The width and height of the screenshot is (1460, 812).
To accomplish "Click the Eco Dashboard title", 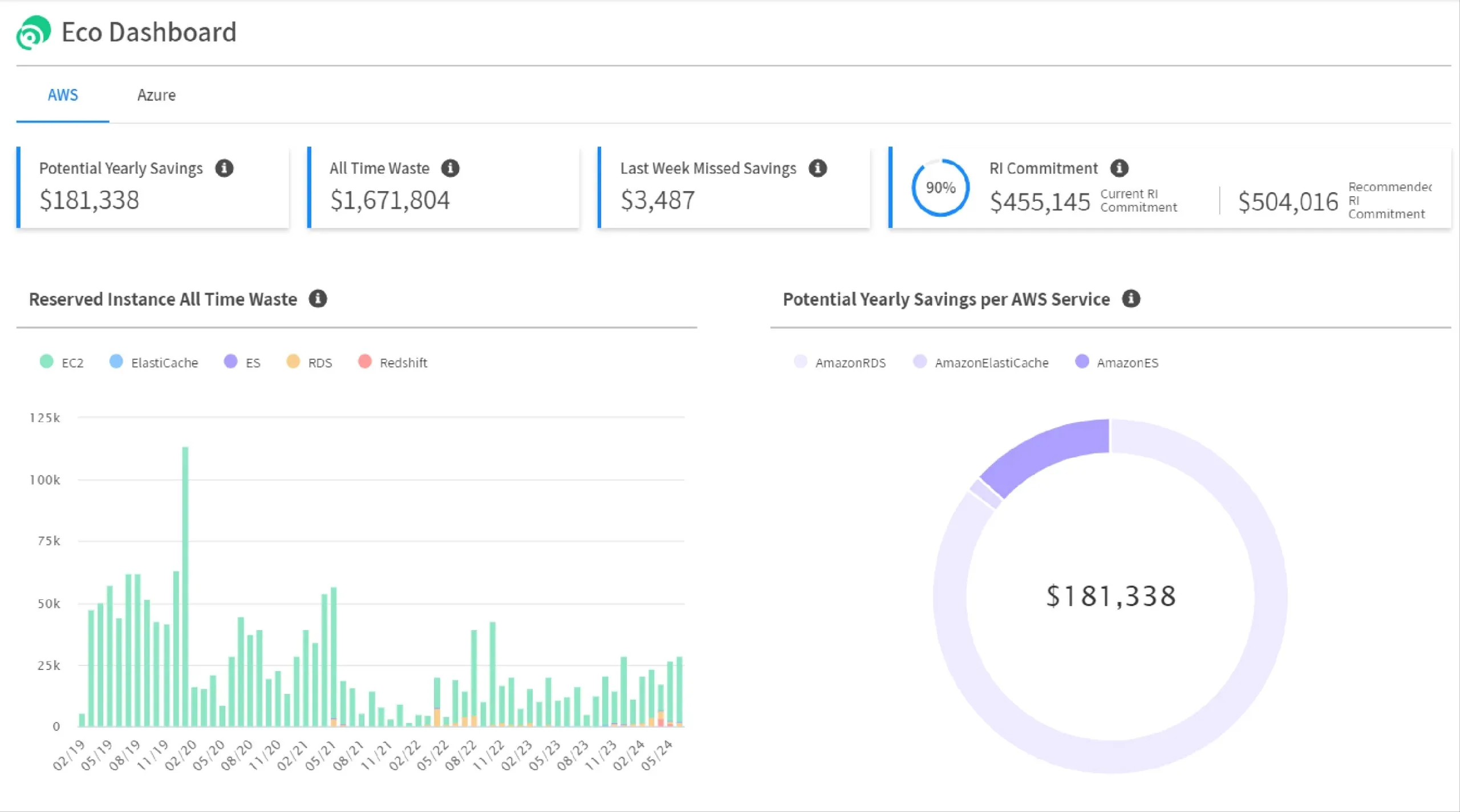I will point(149,32).
